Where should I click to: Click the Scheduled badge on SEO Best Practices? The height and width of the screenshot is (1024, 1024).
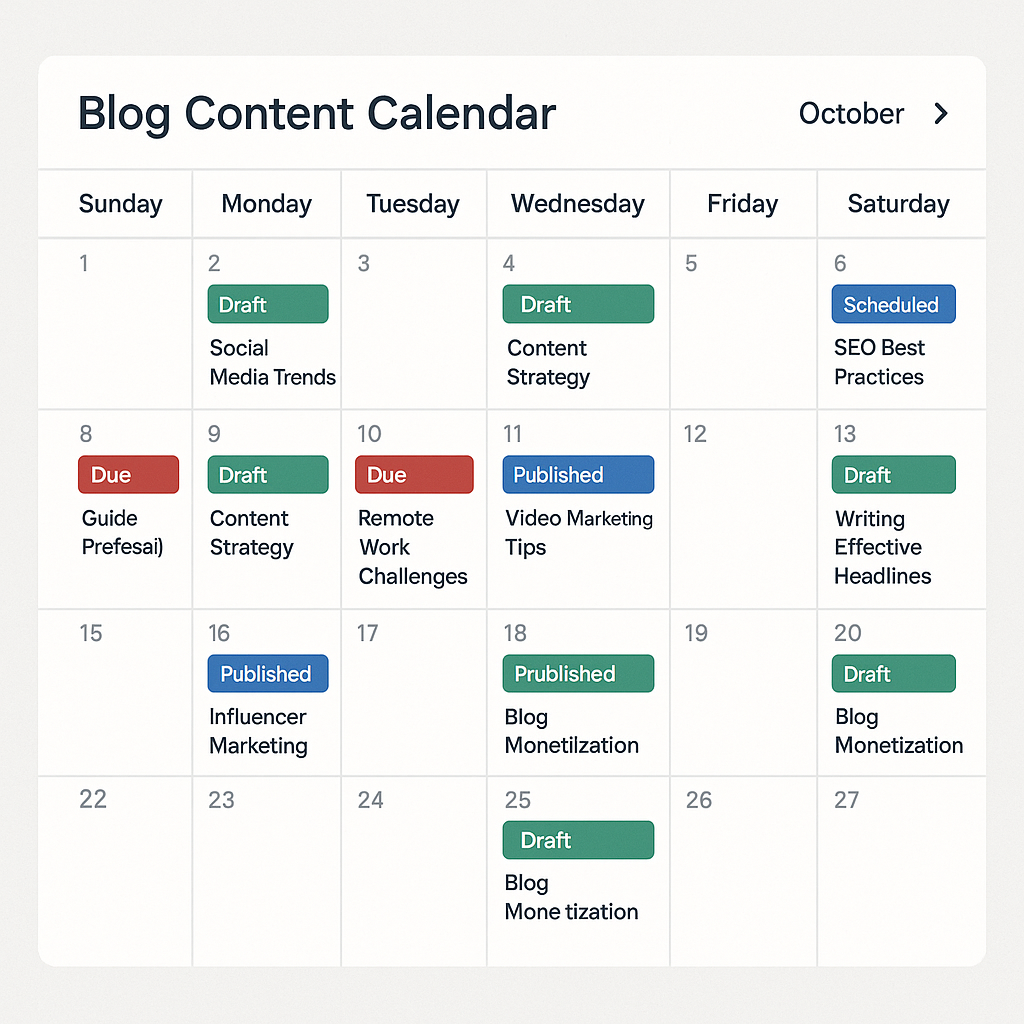[x=893, y=304]
